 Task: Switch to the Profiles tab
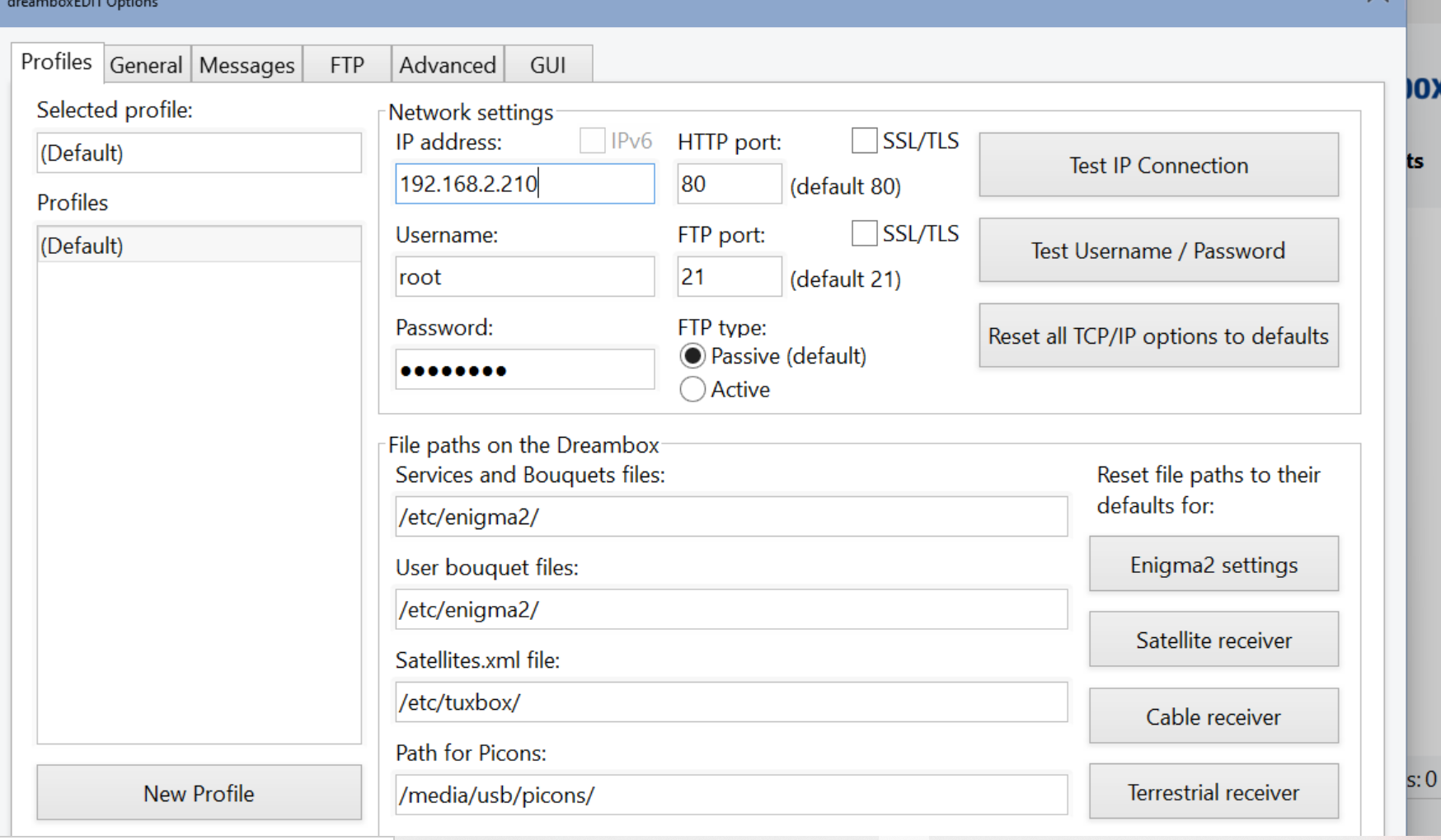57,63
